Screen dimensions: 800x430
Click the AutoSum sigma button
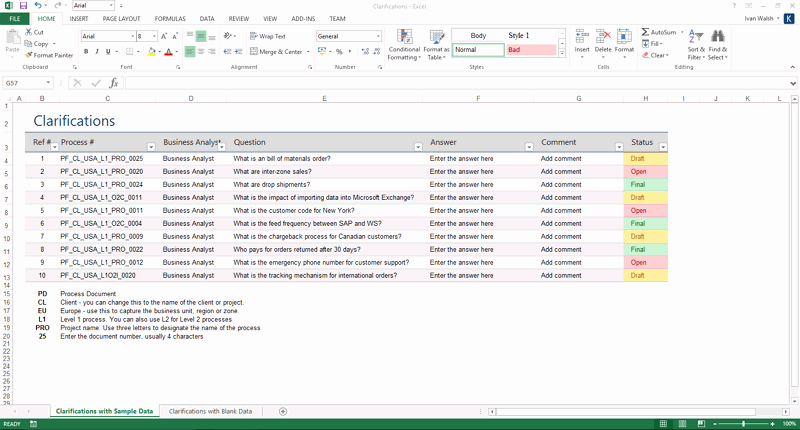[x=659, y=32]
